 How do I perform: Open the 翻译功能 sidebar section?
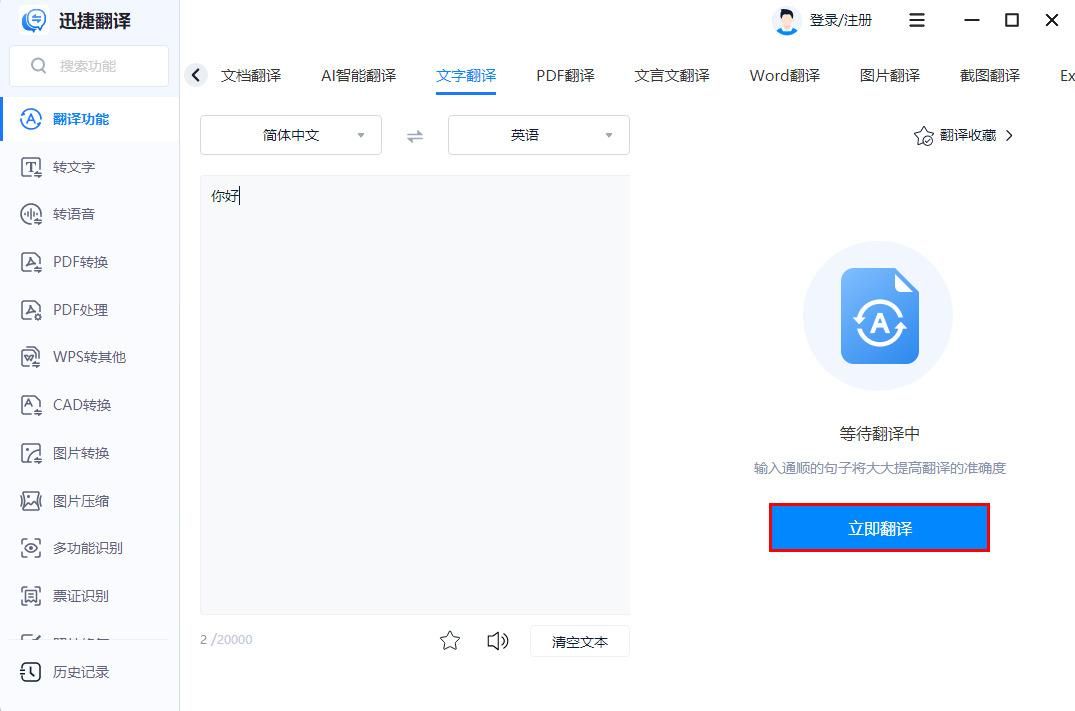click(x=89, y=119)
